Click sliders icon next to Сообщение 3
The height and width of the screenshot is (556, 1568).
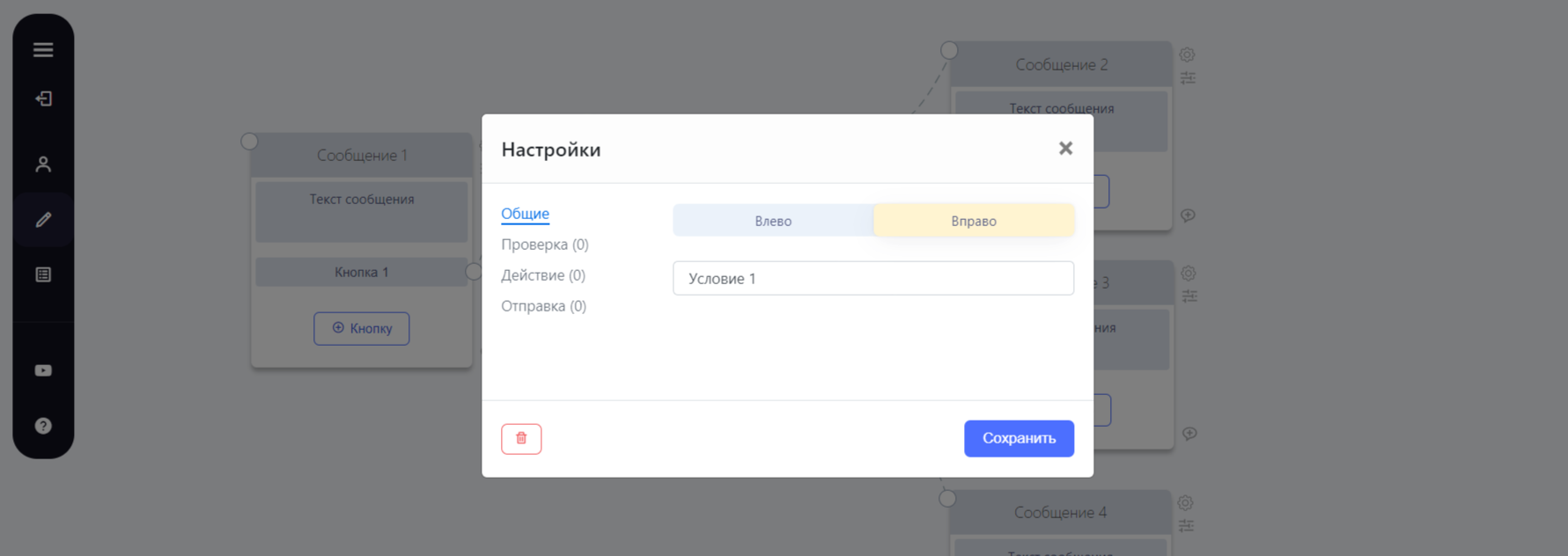pyautogui.click(x=1189, y=296)
